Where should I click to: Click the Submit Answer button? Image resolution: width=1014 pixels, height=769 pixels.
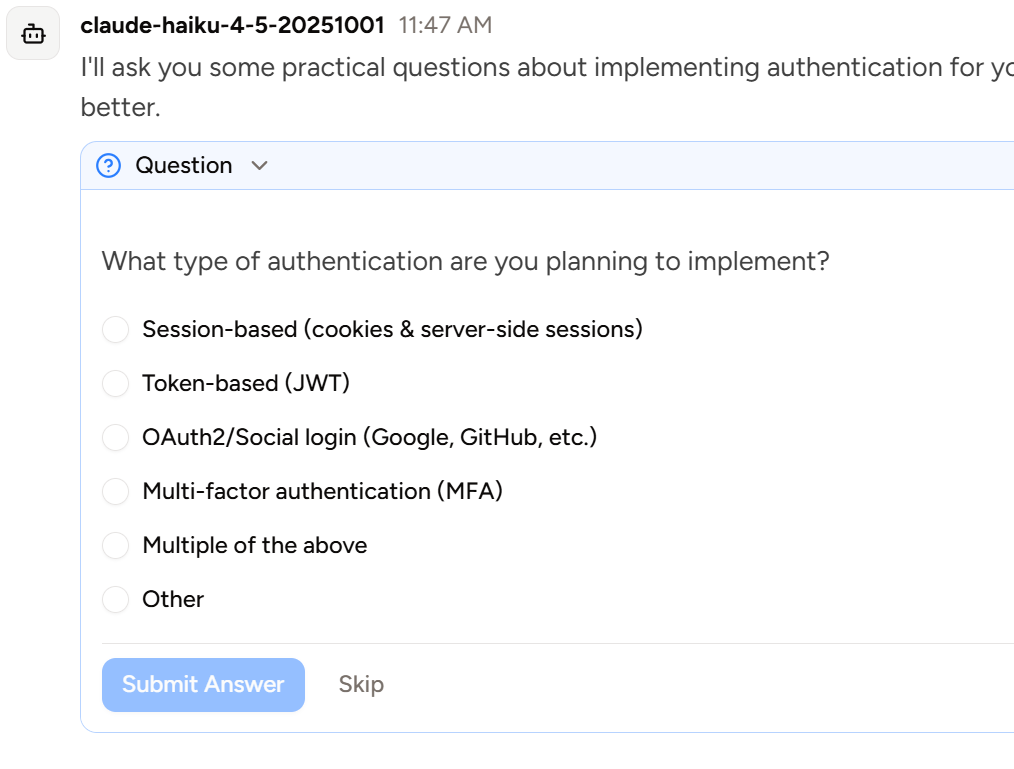coord(203,684)
